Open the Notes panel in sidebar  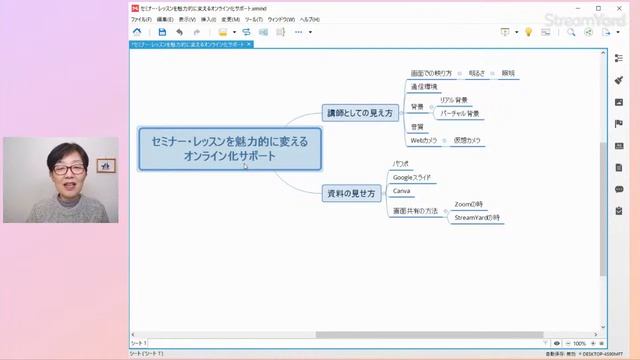[x=619, y=167]
